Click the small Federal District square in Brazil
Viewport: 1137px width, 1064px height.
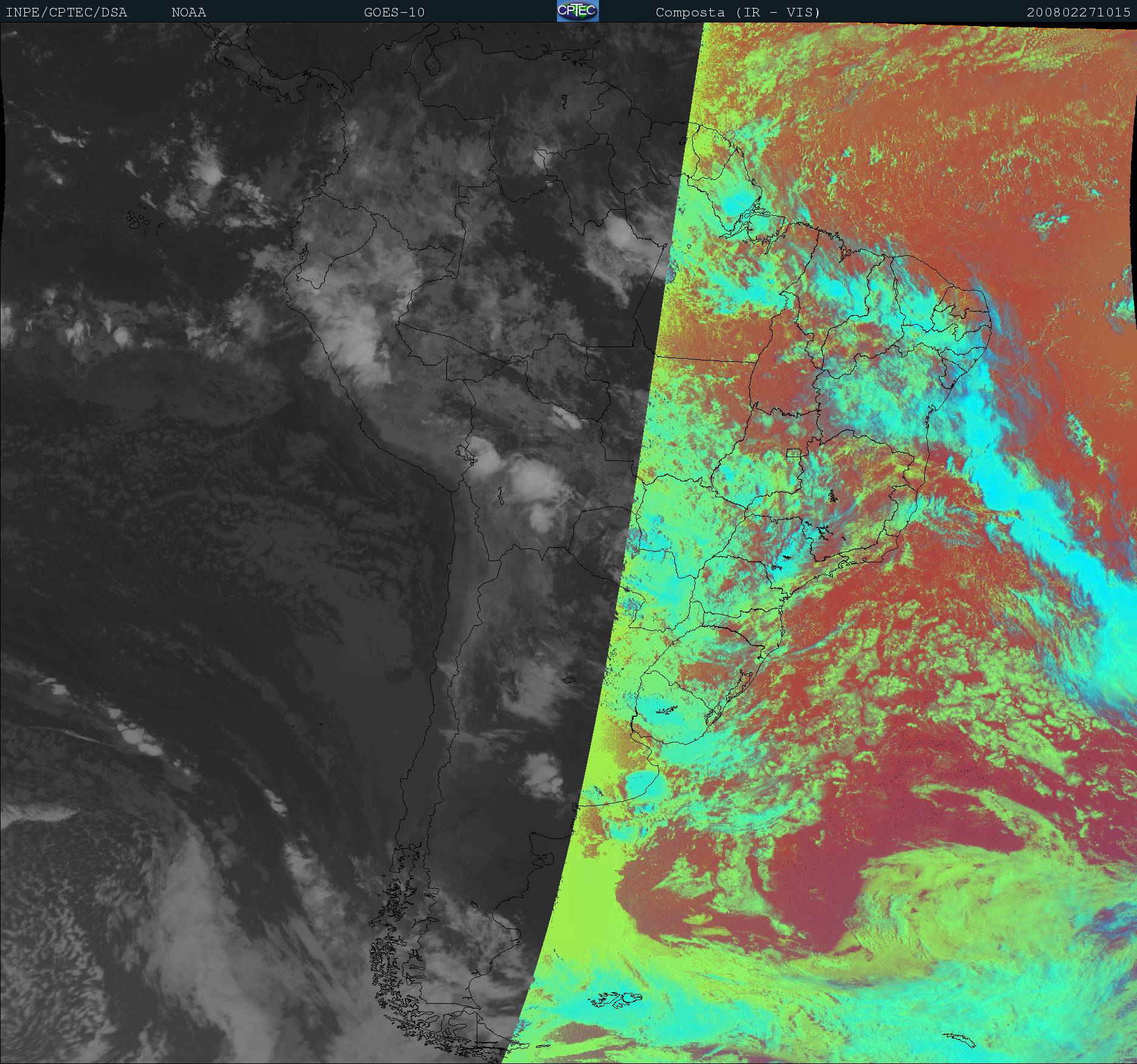click(793, 452)
